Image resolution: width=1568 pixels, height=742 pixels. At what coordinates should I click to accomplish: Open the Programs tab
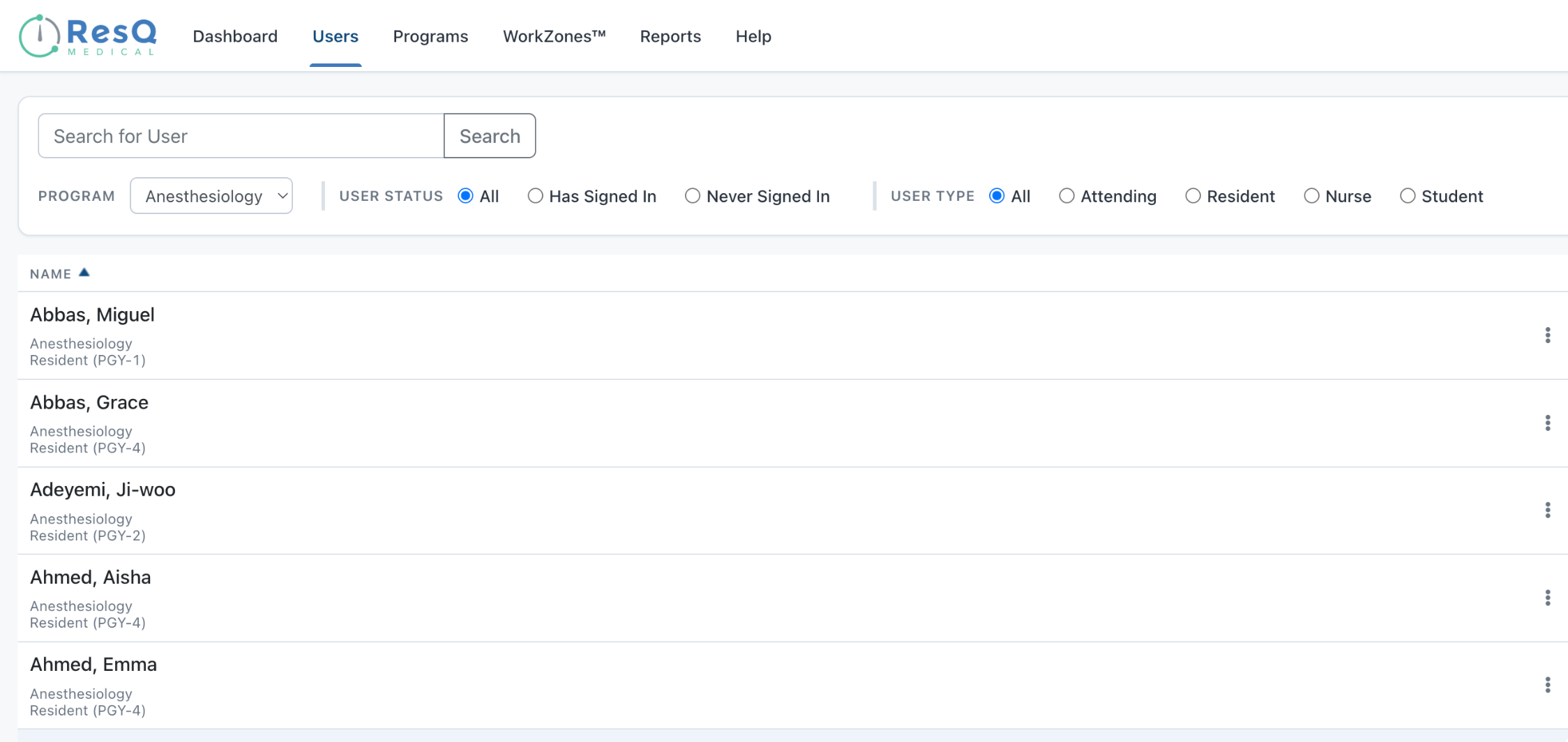click(430, 36)
